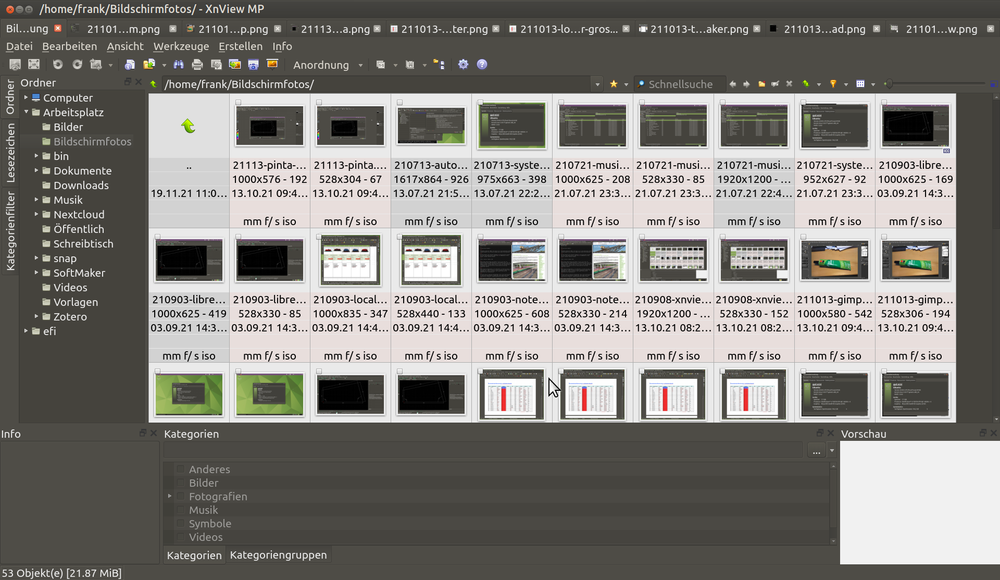Screen dimensions: 1000x580
Task: Switch to the Kategoriengruppen tab
Action: pos(278,555)
